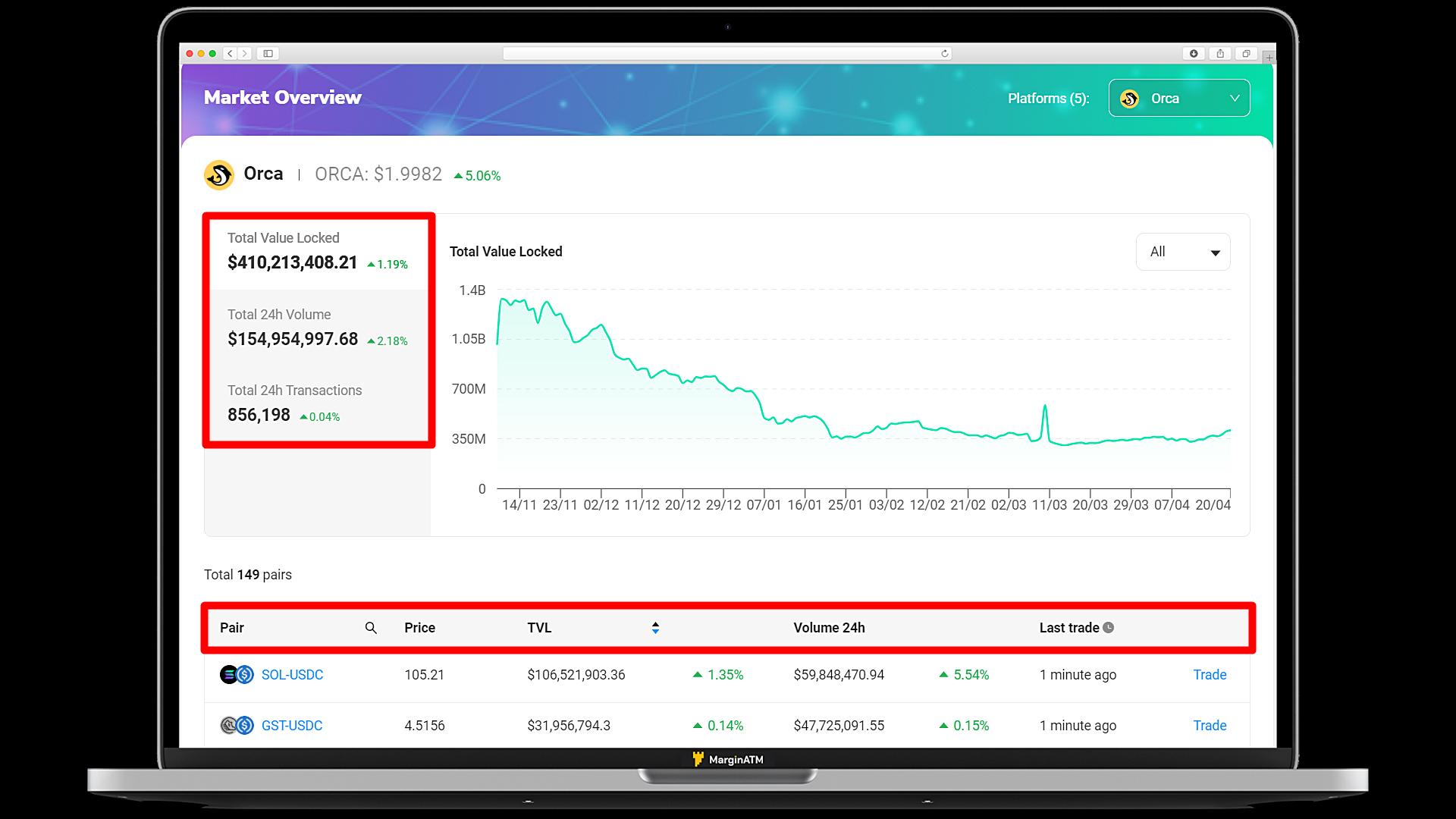Click SOL-USDC price 105.21
The image size is (1456, 819).
coord(425,675)
